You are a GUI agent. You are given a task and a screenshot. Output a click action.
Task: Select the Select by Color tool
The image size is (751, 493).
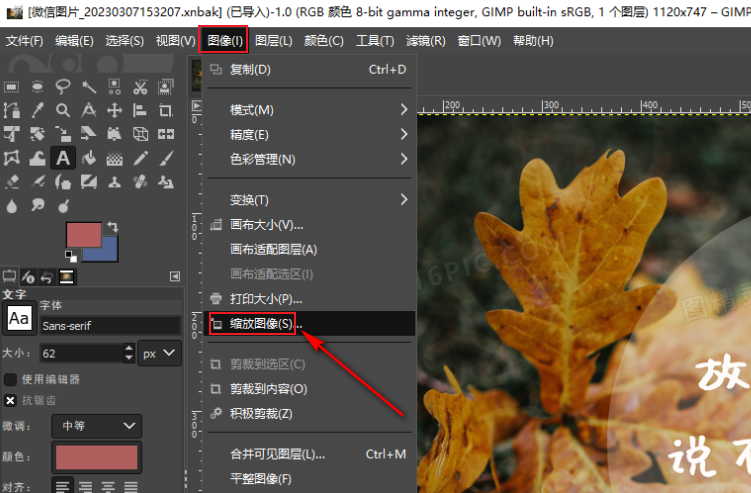pos(114,87)
